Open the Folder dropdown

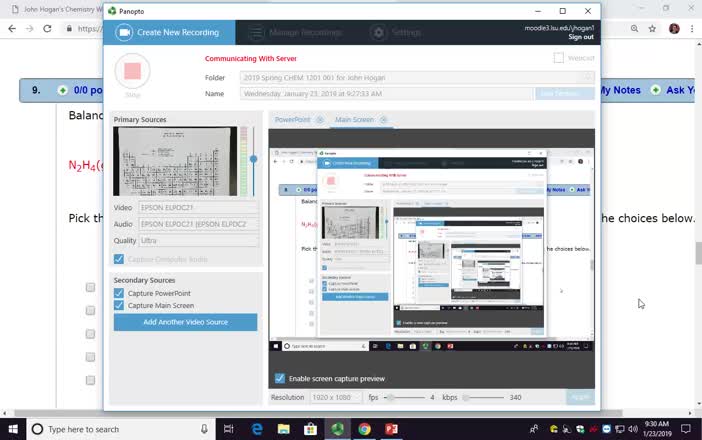(x=416, y=77)
